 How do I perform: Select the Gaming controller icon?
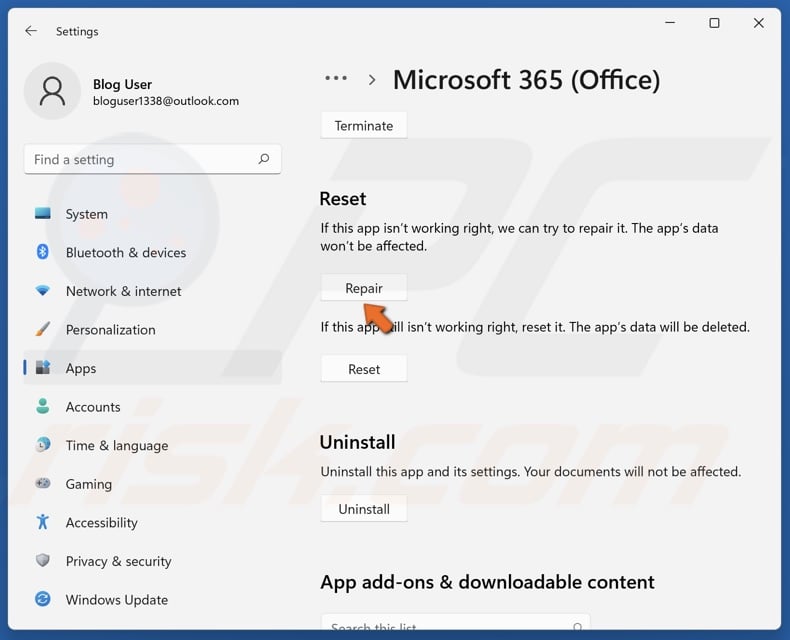(43, 484)
